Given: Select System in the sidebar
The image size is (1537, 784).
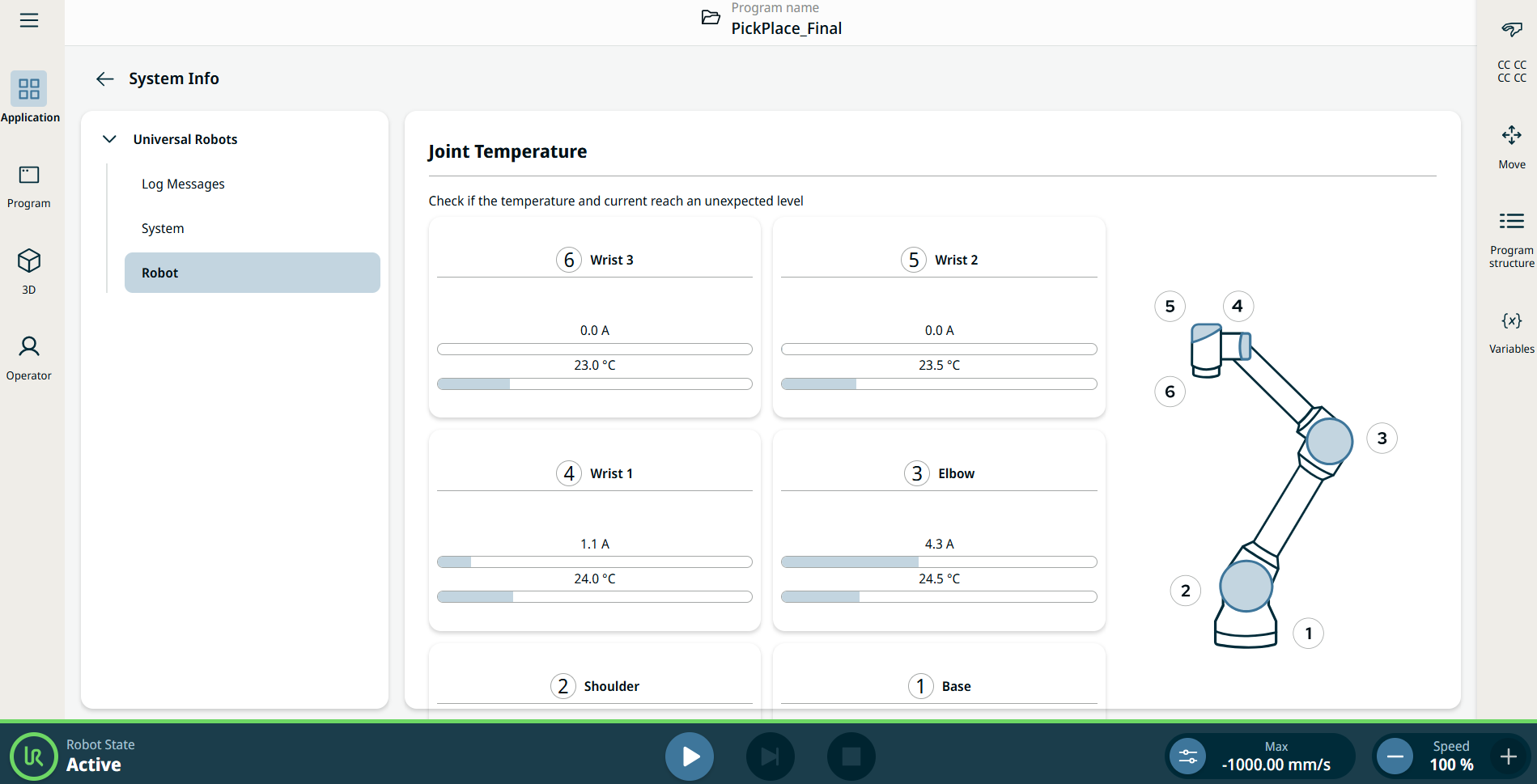Looking at the screenshot, I should click(163, 228).
